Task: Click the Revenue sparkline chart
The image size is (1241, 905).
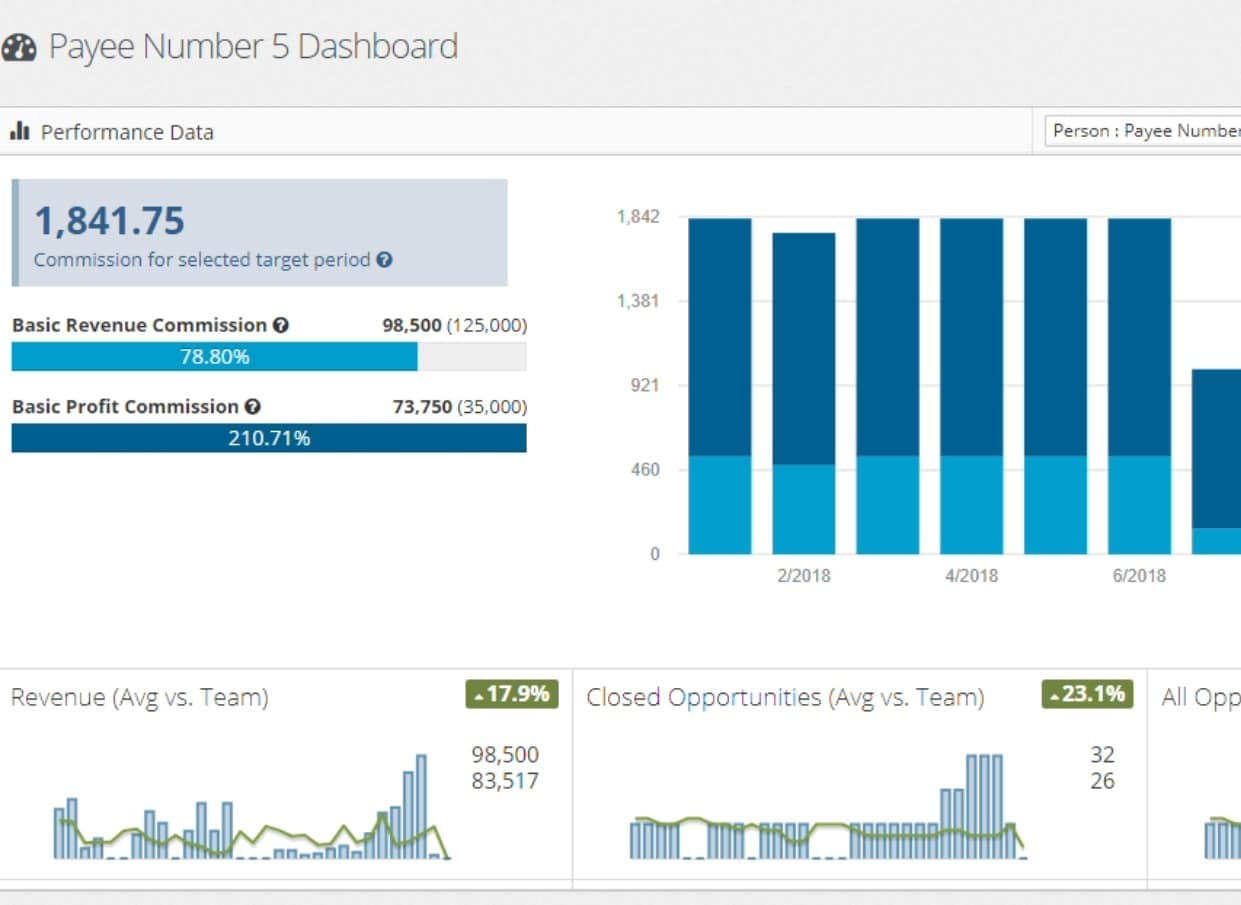Action: (x=251, y=807)
